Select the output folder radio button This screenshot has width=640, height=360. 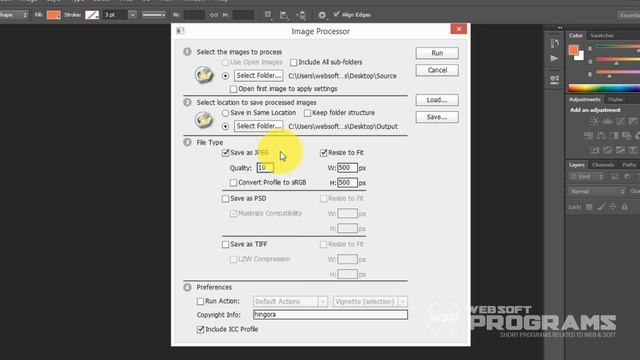coord(225,127)
